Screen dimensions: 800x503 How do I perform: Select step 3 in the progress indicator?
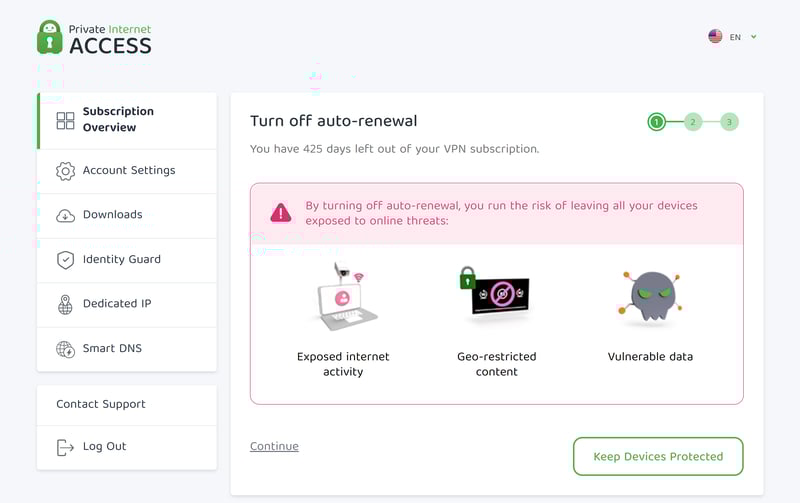point(729,122)
